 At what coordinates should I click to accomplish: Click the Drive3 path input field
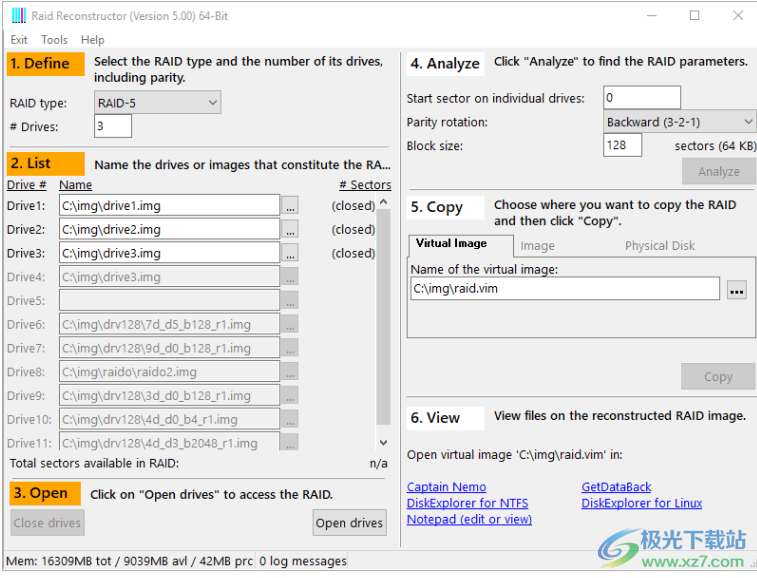[169, 253]
